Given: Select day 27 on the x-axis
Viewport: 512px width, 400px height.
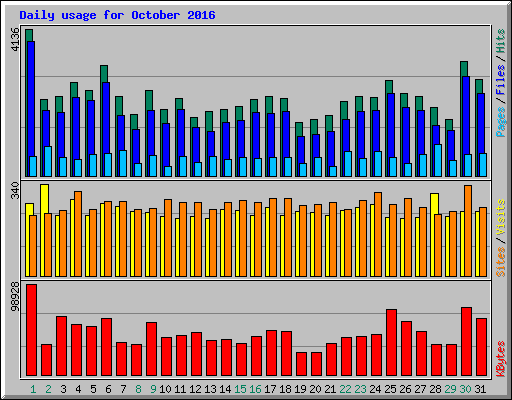Looking at the screenshot, I should tap(420, 389).
